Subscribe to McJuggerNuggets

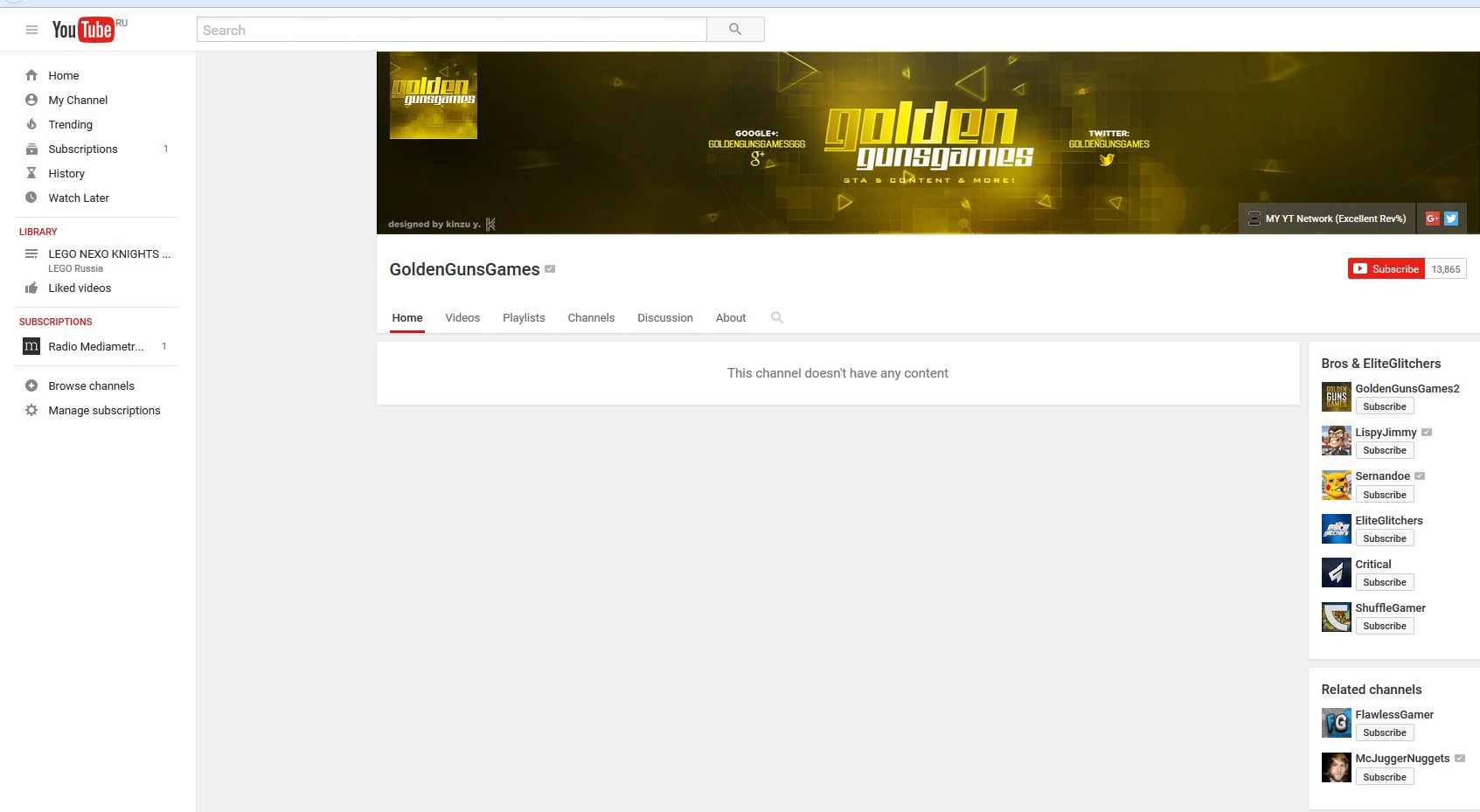point(1385,777)
